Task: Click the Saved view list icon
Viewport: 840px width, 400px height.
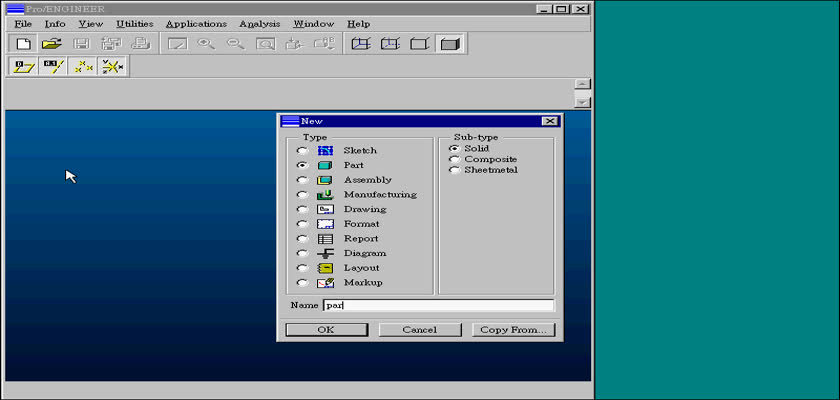Action: [324, 44]
